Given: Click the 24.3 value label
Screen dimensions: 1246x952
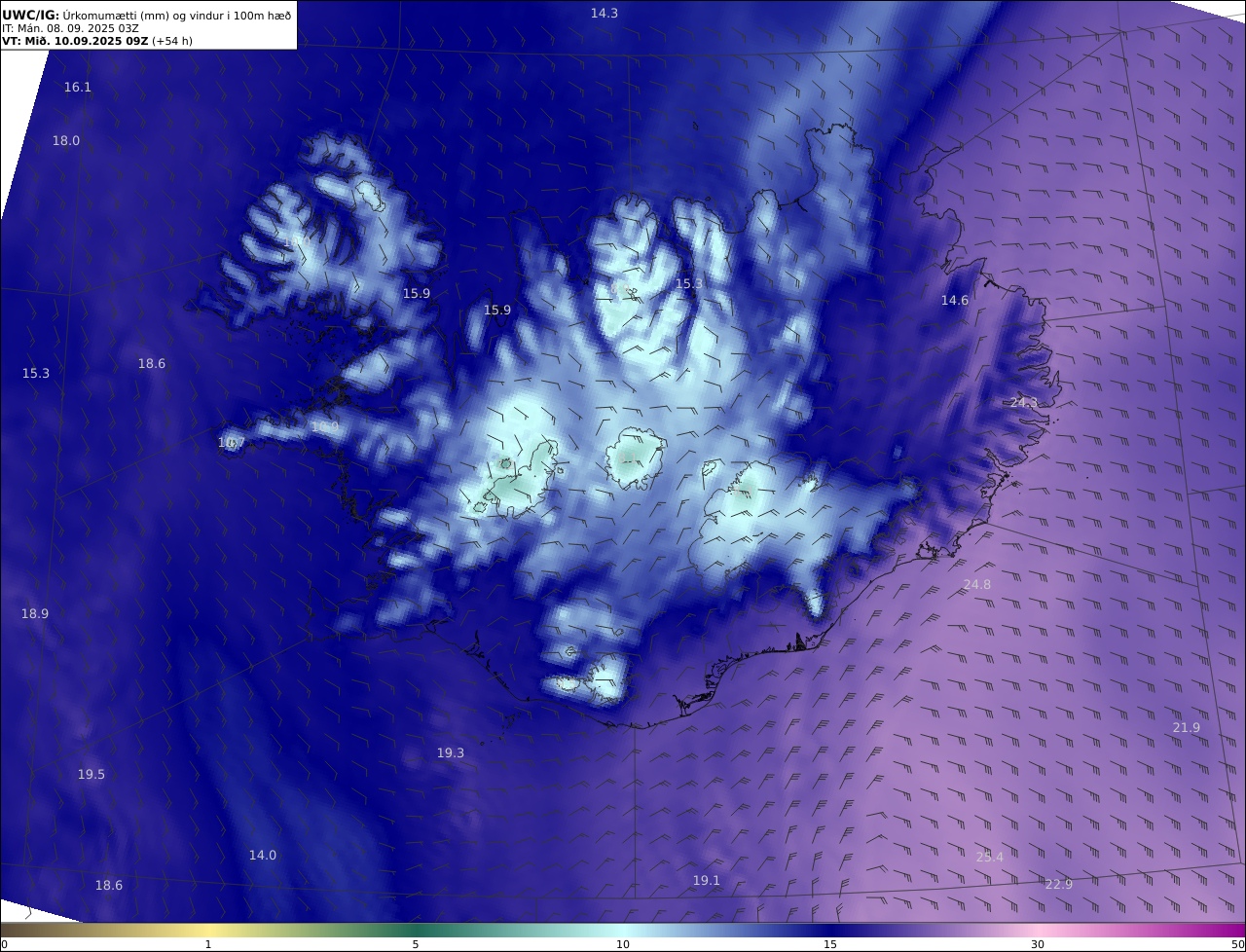Looking at the screenshot, I should pyautogui.click(x=1024, y=403).
